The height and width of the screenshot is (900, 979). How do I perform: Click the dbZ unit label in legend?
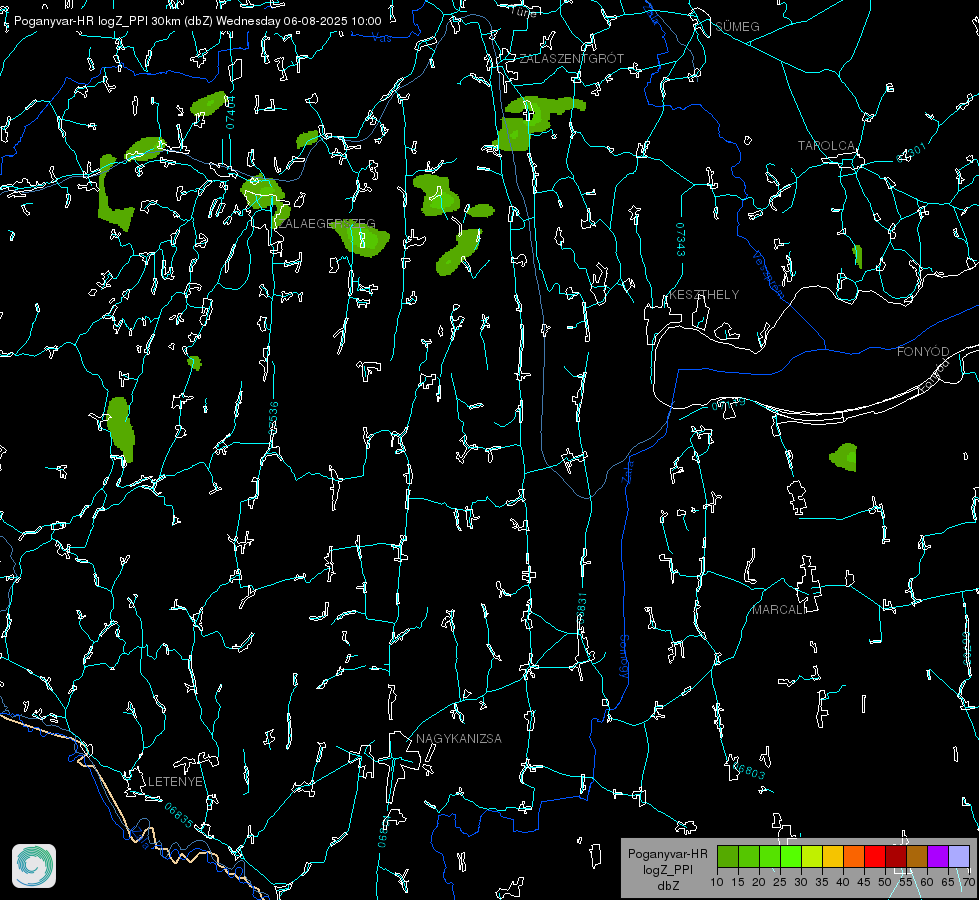click(x=667, y=886)
